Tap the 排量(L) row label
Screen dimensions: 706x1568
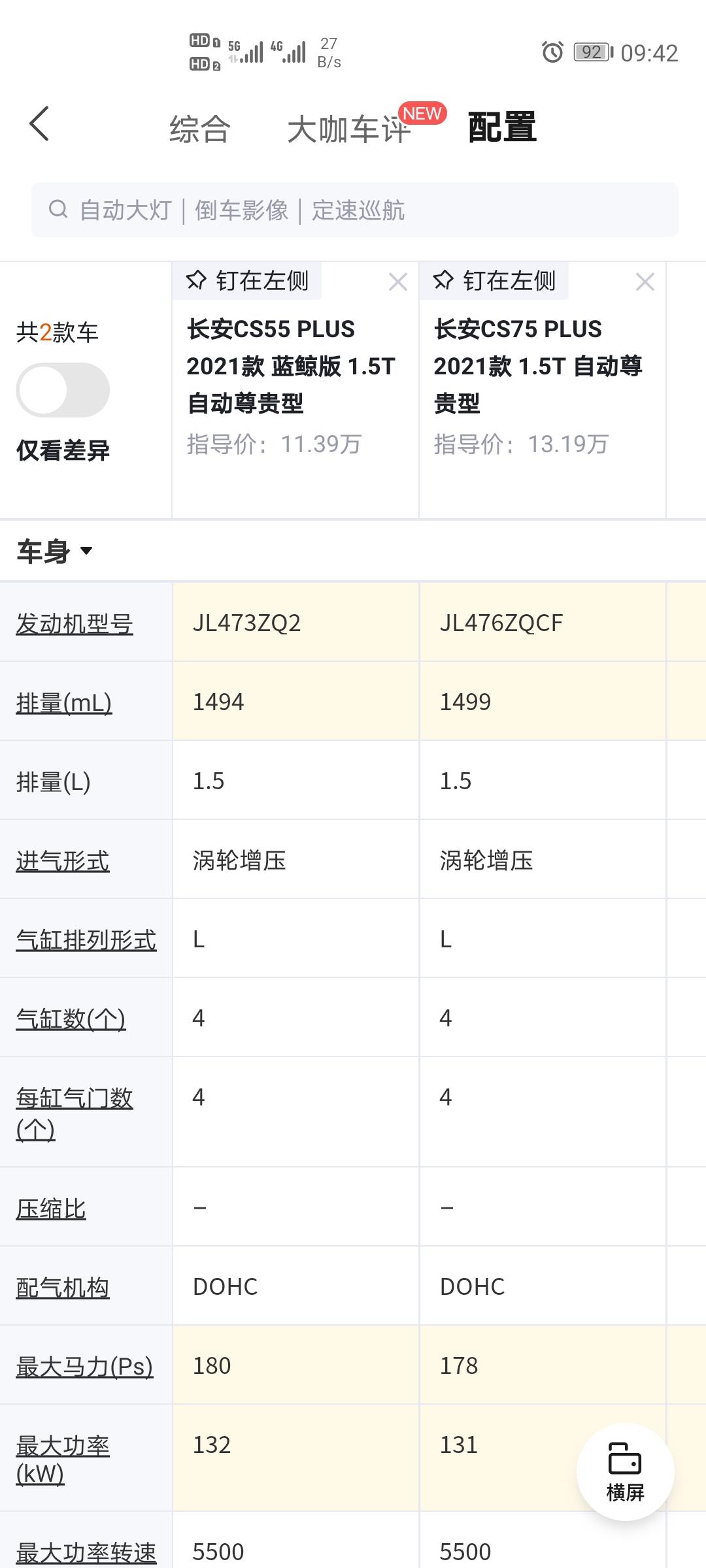53,782
